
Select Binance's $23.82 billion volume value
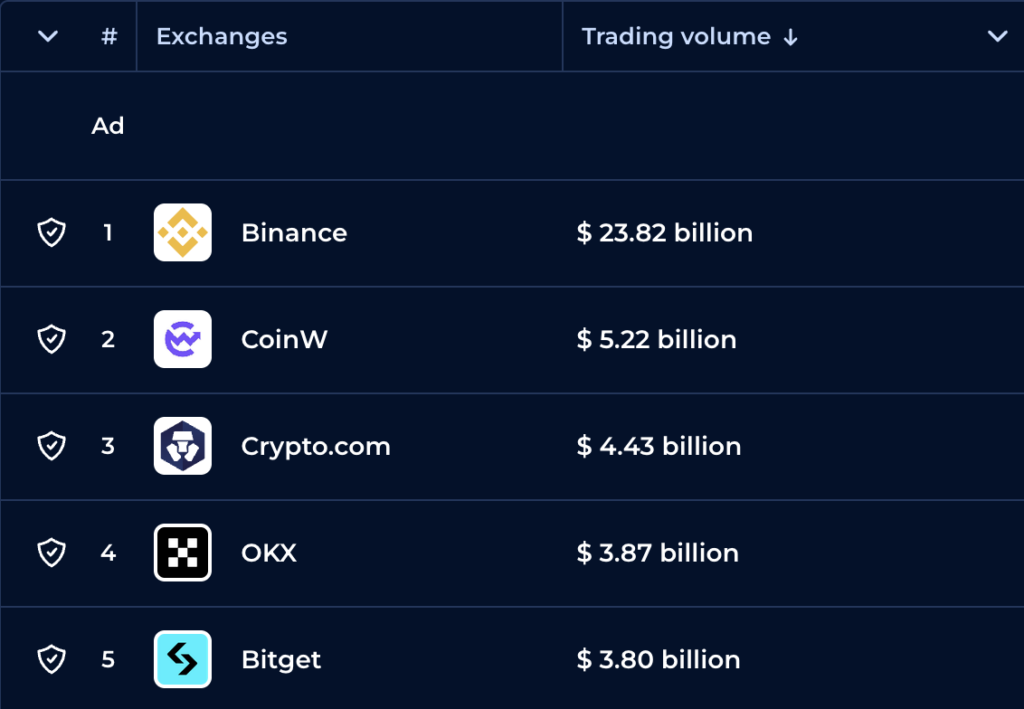point(665,232)
